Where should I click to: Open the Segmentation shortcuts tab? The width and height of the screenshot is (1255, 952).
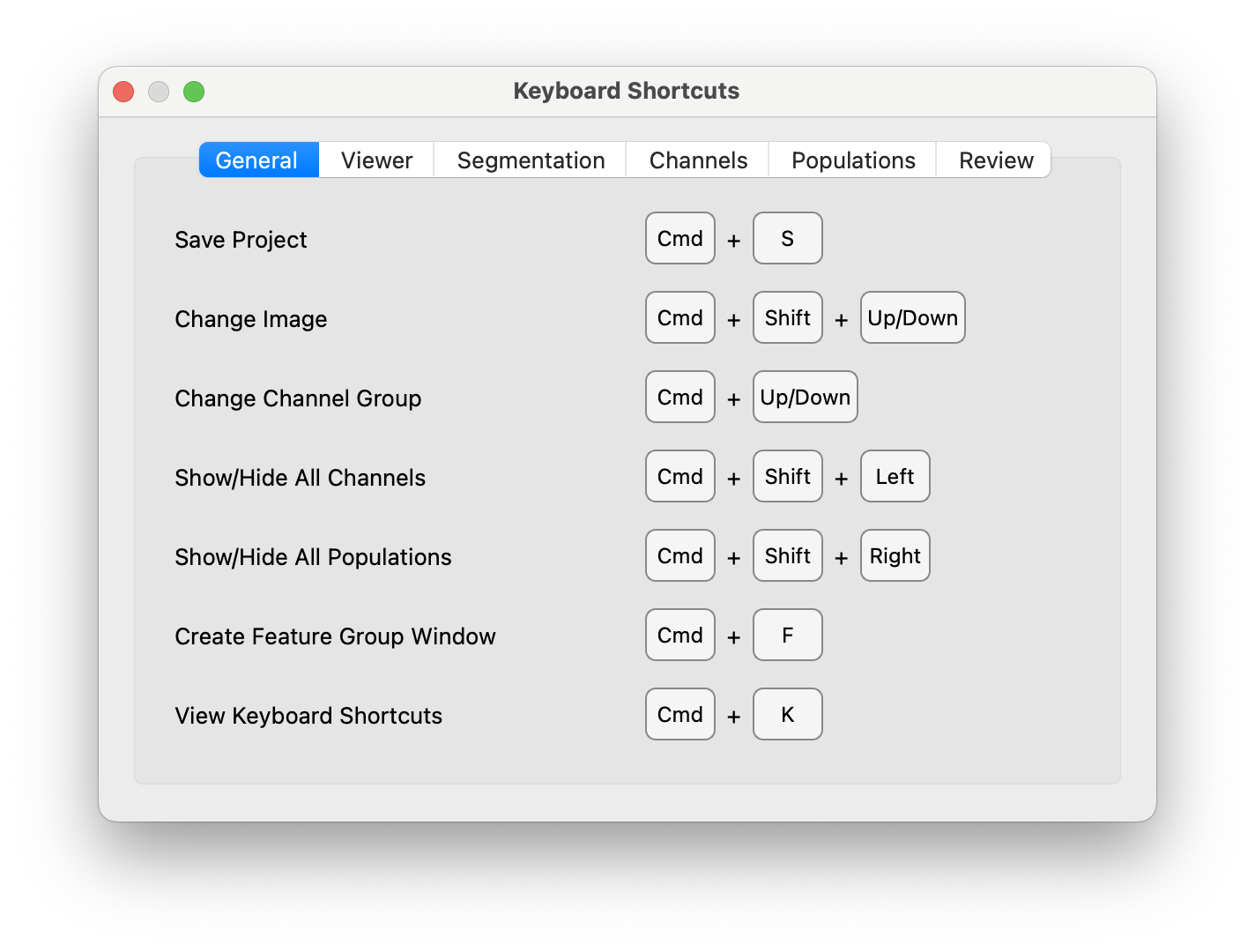point(530,160)
